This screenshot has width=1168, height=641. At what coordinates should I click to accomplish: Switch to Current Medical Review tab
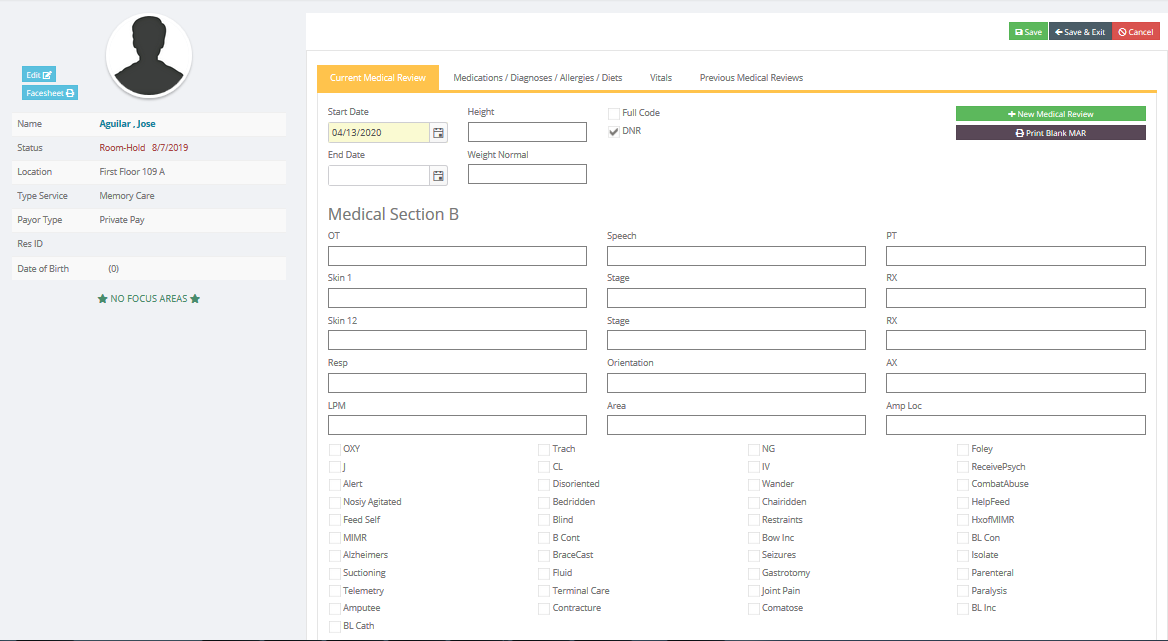tap(378, 77)
